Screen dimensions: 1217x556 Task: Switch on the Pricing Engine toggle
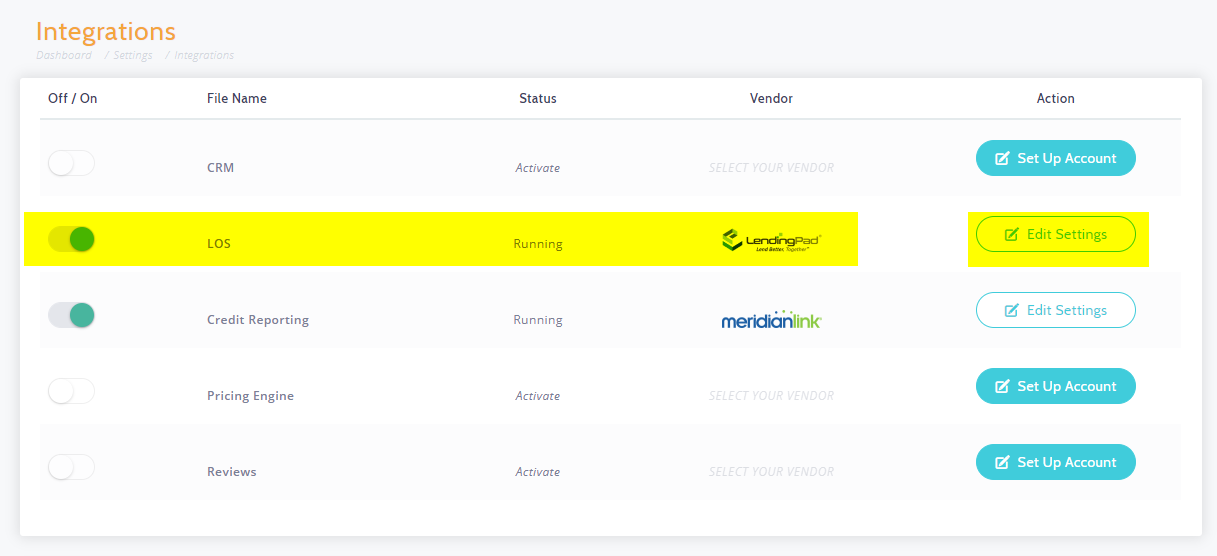click(x=71, y=391)
